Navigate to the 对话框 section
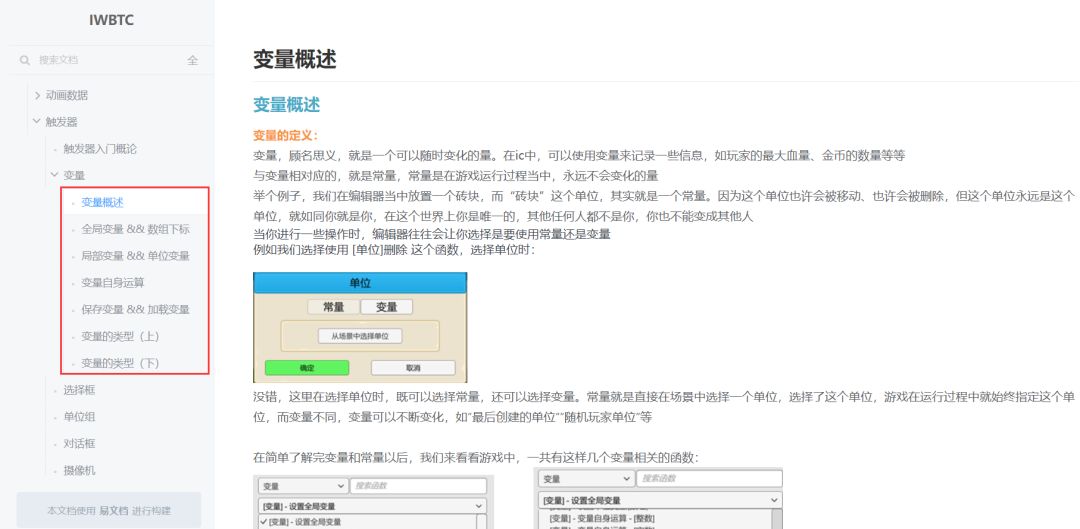This screenshot has width=1080, height=529. pos(79,443)
